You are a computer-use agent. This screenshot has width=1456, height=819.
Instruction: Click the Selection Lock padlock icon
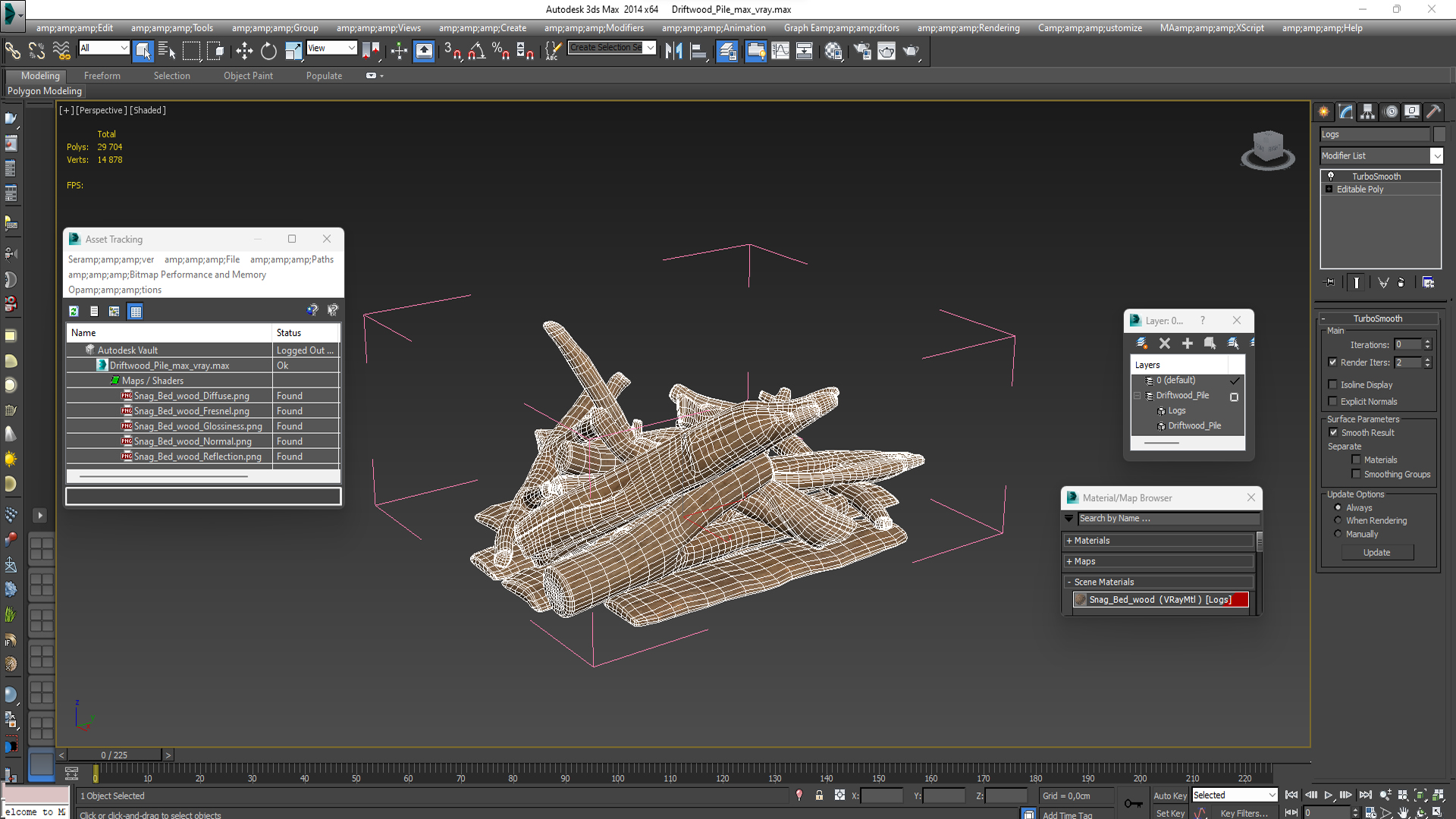819,795
